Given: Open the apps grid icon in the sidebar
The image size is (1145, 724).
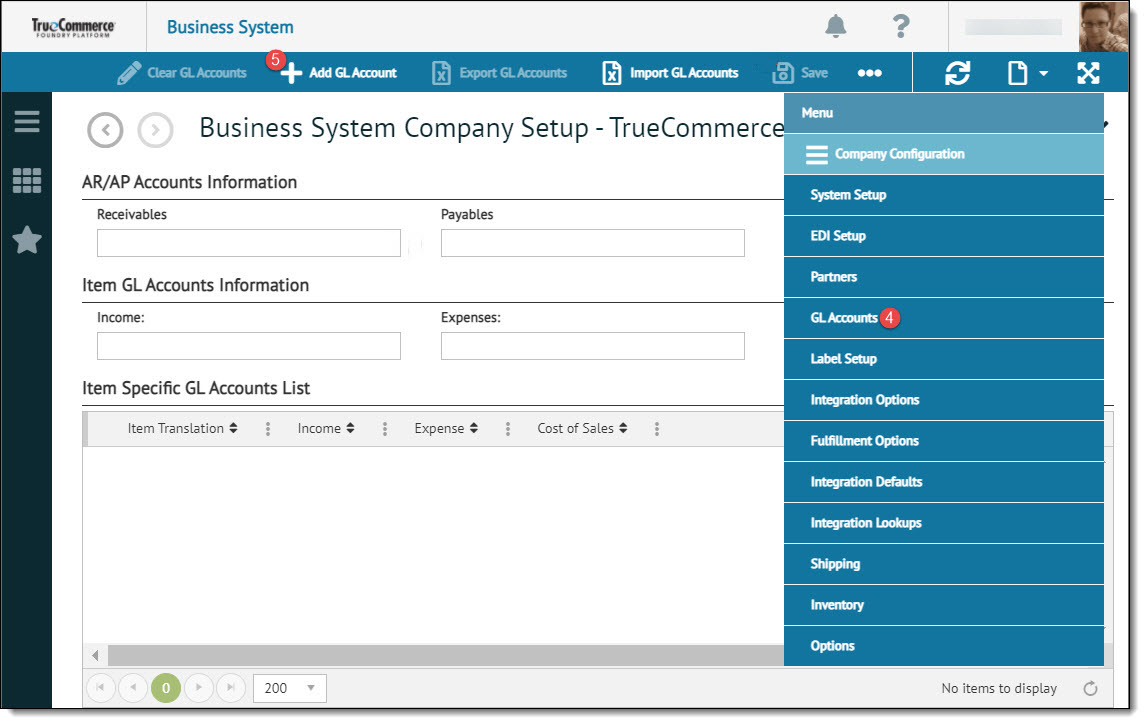Looking at the screenshot, I should (26, 181).
